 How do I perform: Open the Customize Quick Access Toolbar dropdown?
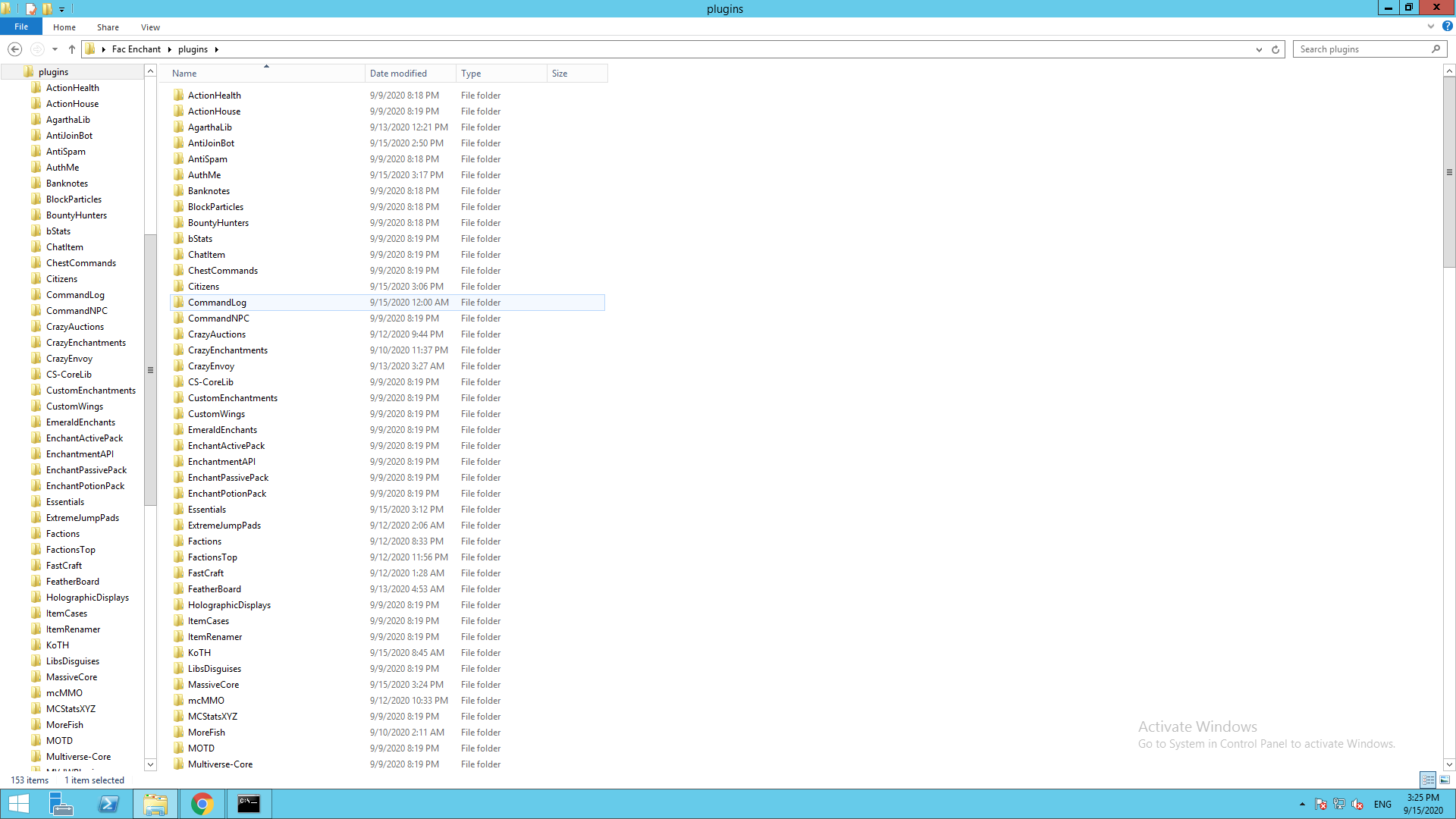point(62,9)
